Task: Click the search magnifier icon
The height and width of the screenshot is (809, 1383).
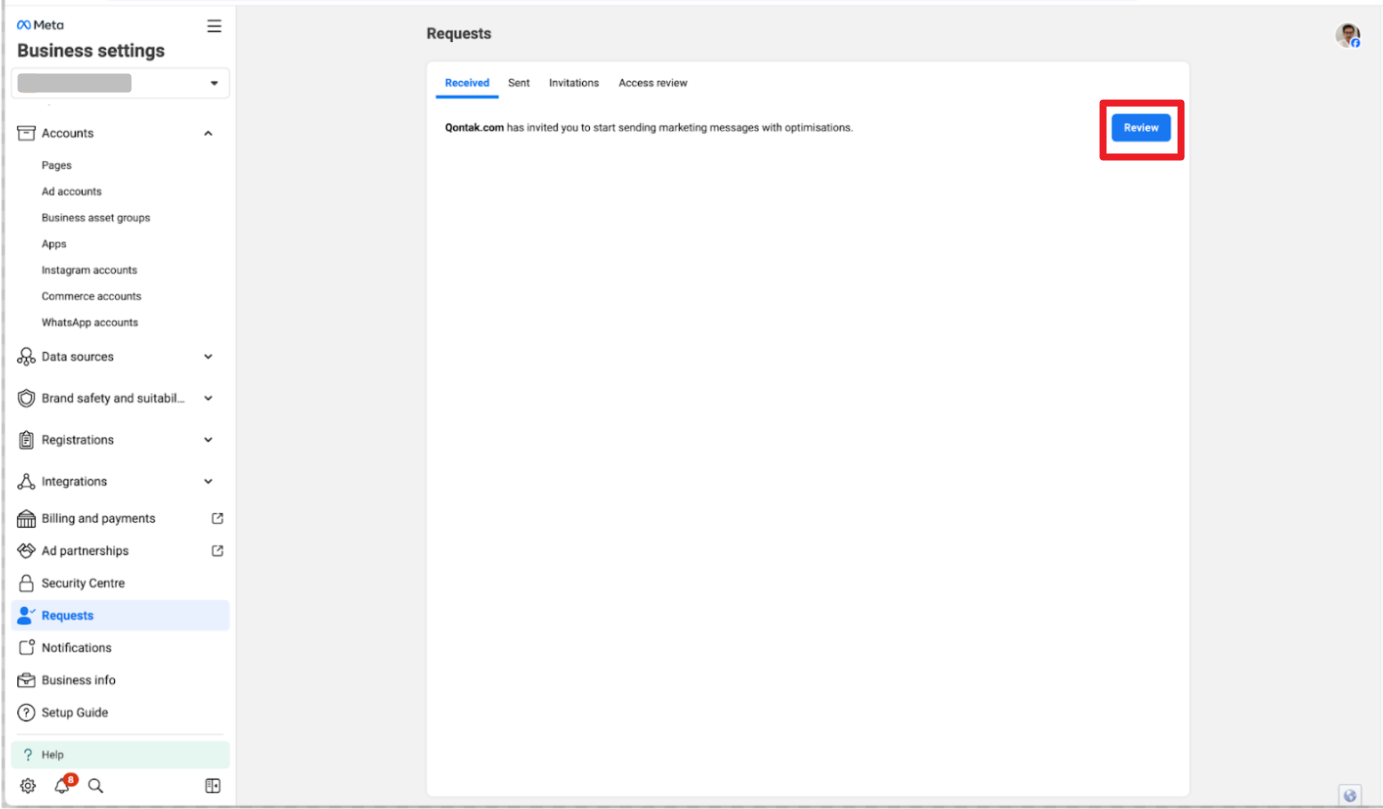Action: pos(96,786)
